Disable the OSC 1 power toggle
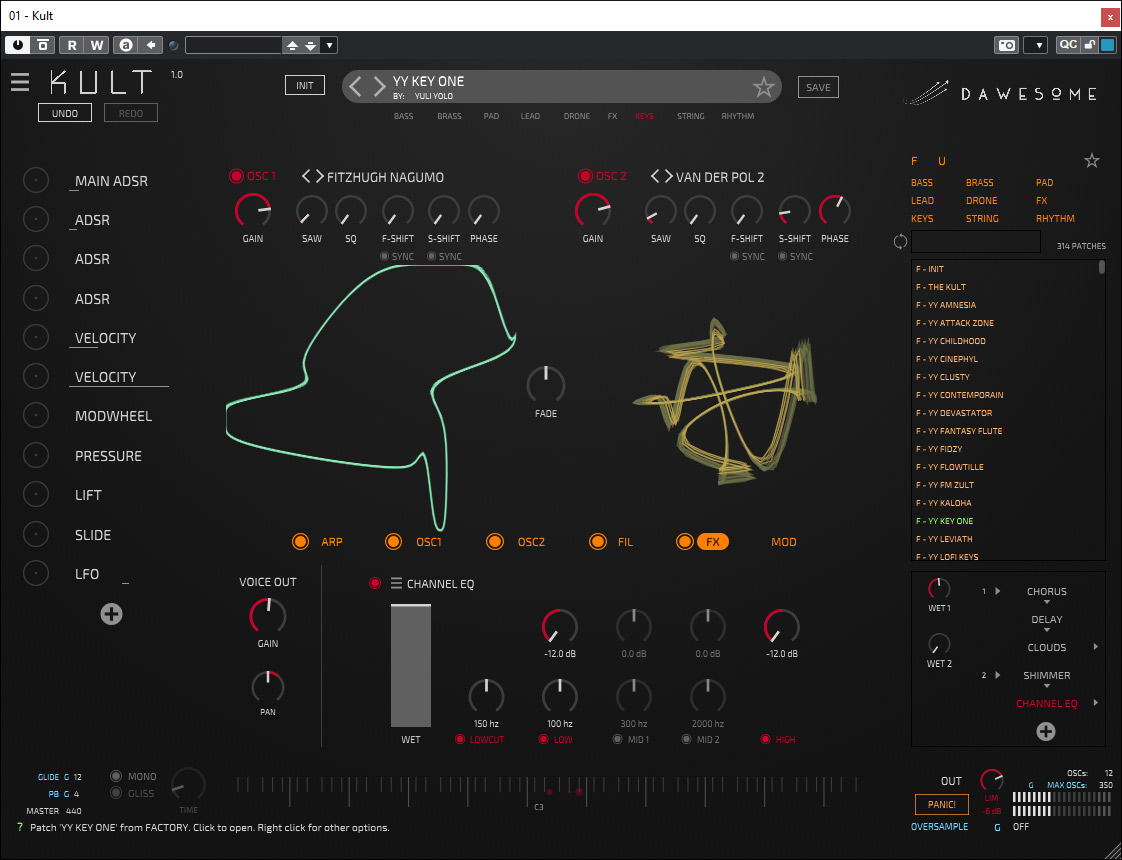 point(237,177)
